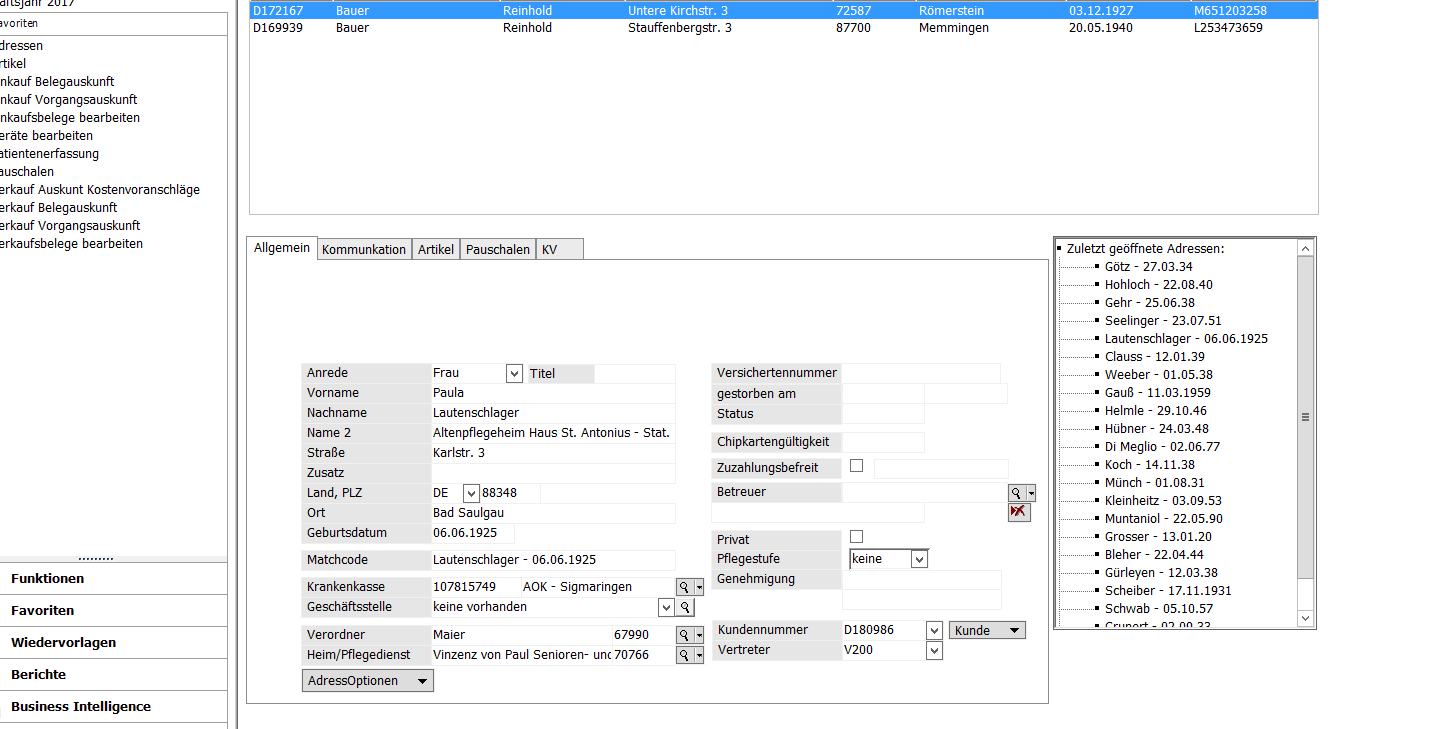The image size is (1452, 729).
Task: Click the Krankenkasse search magnifier icon
Action: (685, 587)
